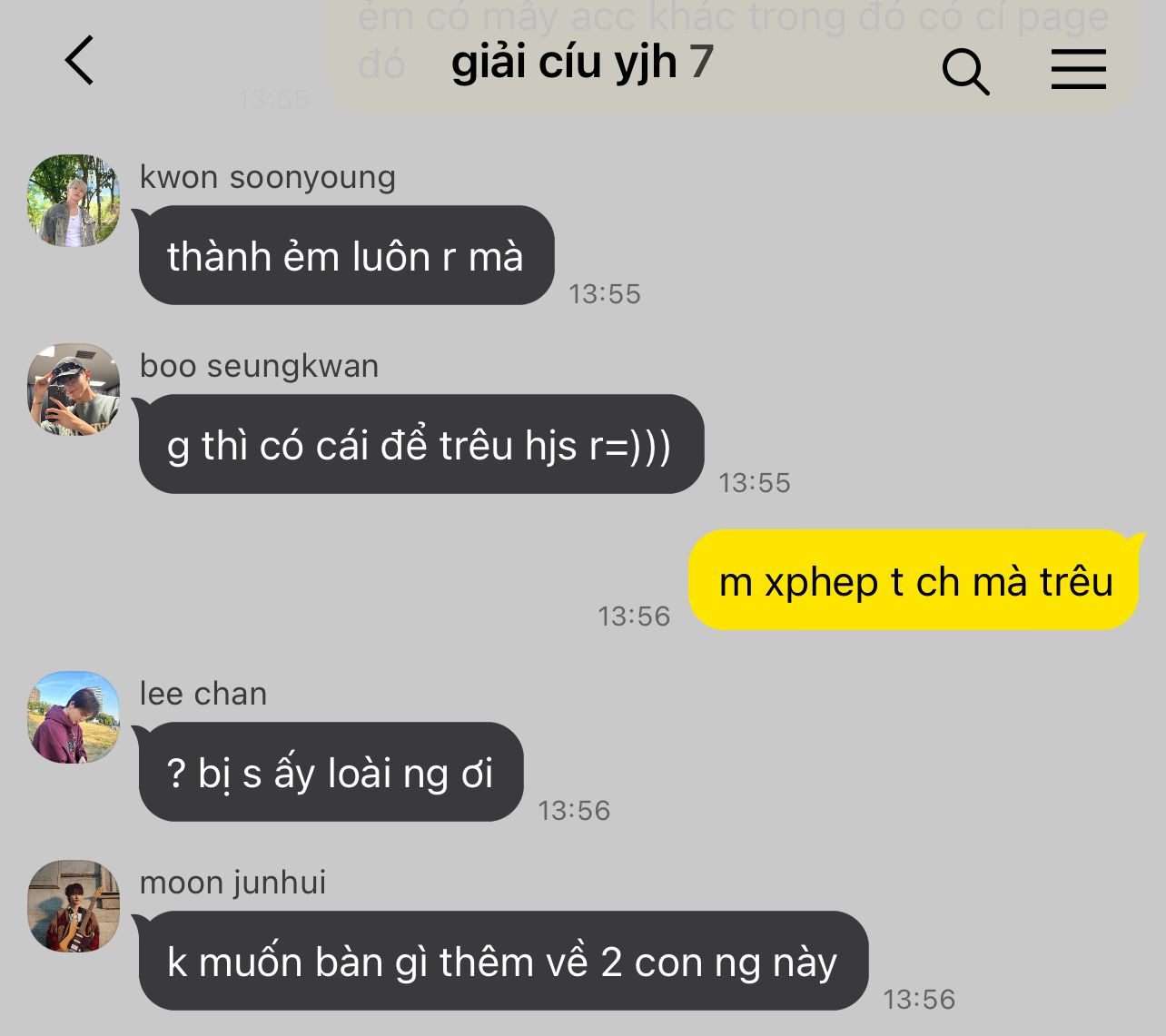1166x1036 pixels.
Task: Tap sender name boo seungkwan
Action: point(260,366)
